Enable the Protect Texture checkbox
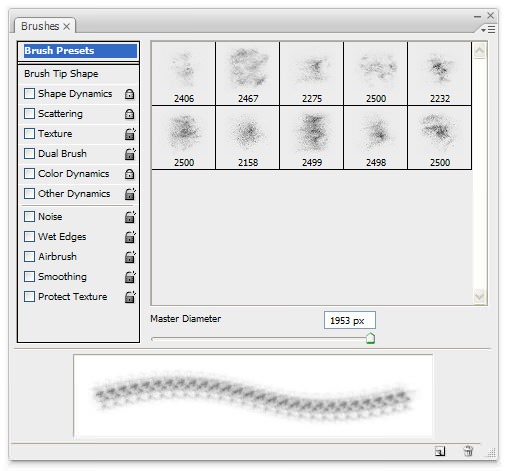This screenshot has width=506, height=471. click(29, 297)
